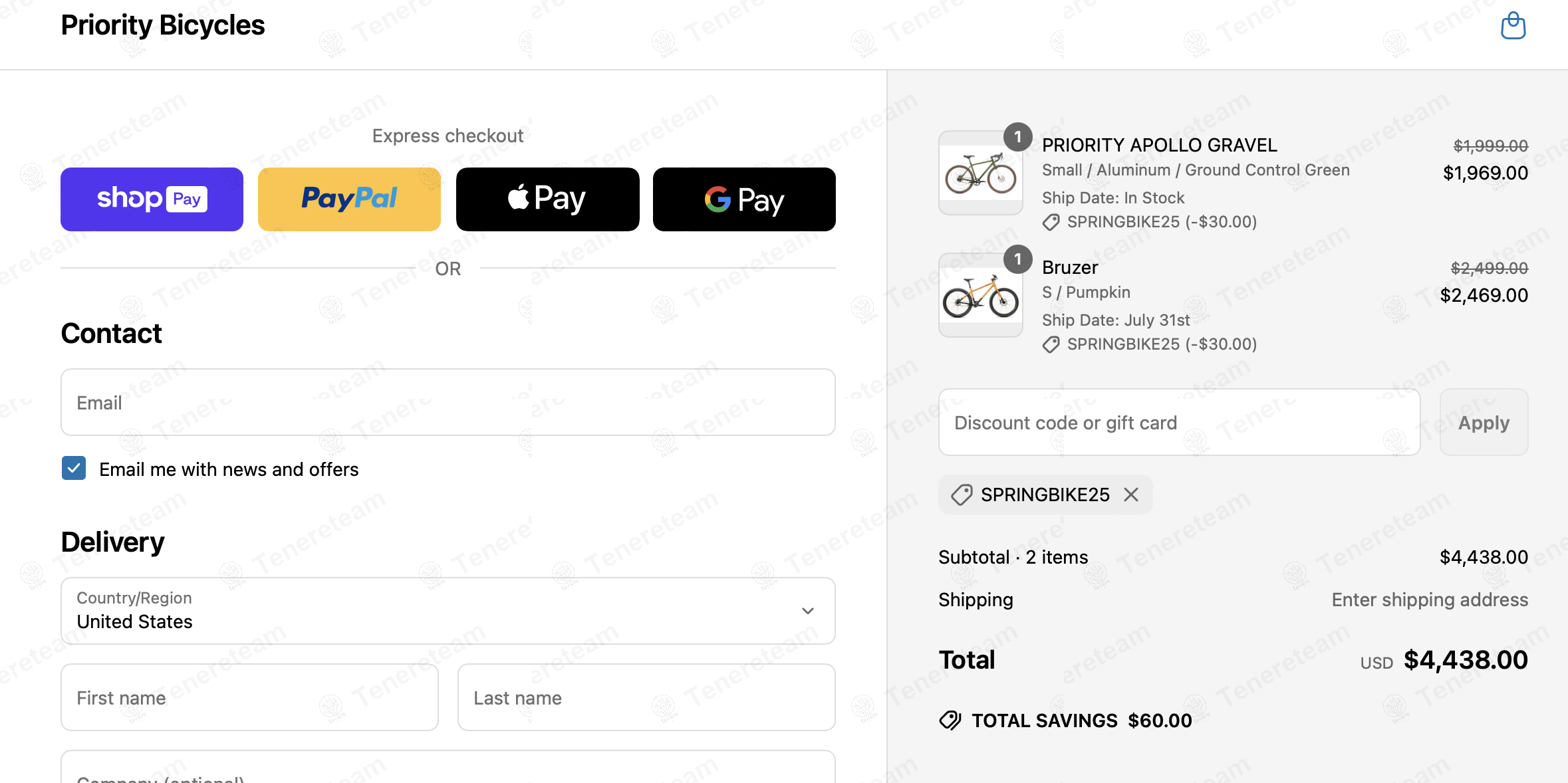Screen dimensions: 1568x783
Task: Click the Priority Apollo Gravel bike thumbnail
Action: [980, 173]
